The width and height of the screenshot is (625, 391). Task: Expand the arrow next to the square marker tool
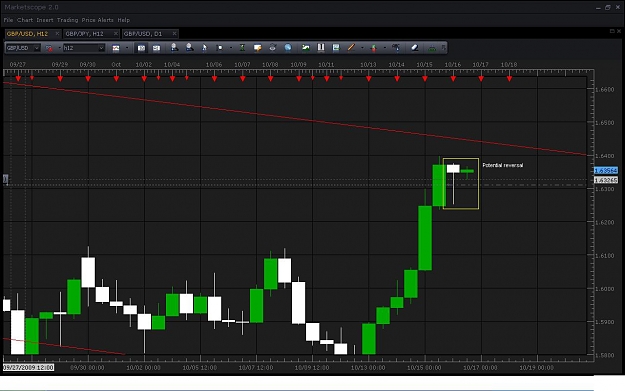click(231, 48)
